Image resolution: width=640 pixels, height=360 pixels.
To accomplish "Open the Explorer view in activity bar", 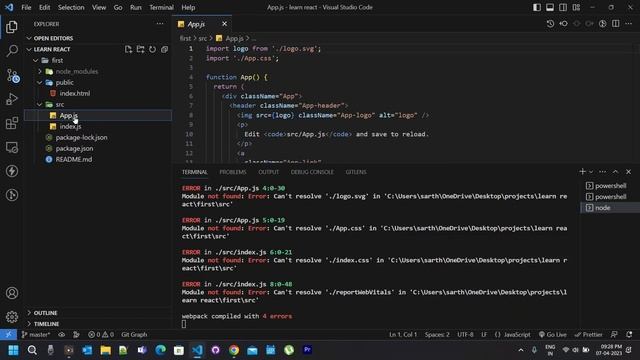I will [x=12, y=27].
